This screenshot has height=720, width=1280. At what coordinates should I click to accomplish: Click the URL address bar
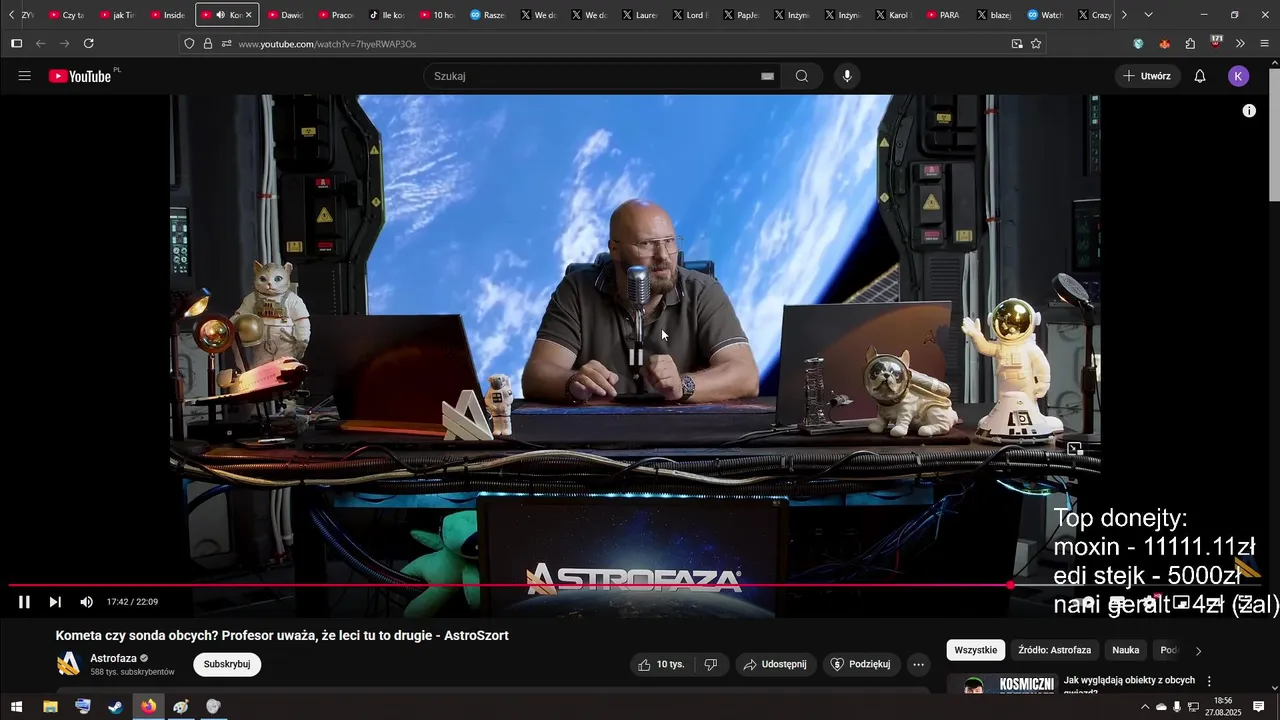[610, 44]
